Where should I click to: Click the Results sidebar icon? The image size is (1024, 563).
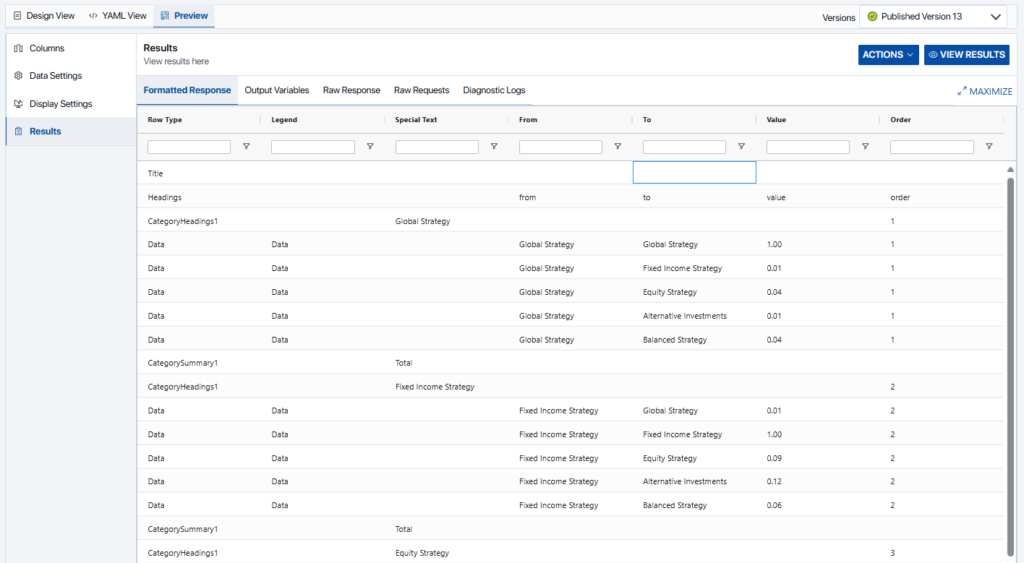tap(18, 131)
